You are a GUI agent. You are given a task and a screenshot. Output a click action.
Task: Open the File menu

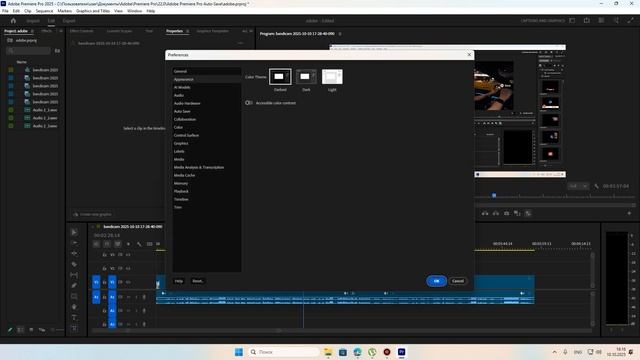pos(5,11)
